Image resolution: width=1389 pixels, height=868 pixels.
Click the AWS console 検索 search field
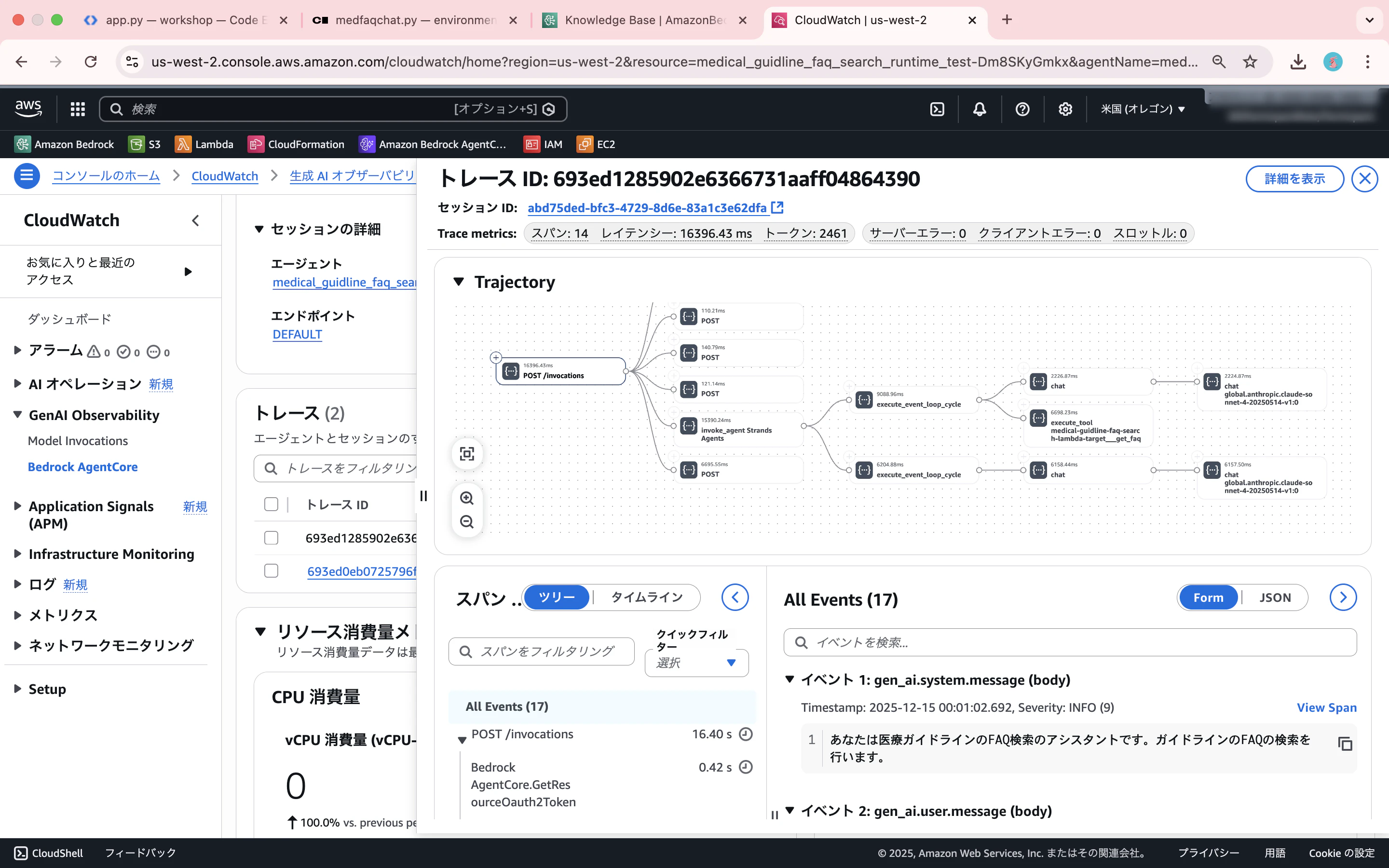[x=333, y=109]
